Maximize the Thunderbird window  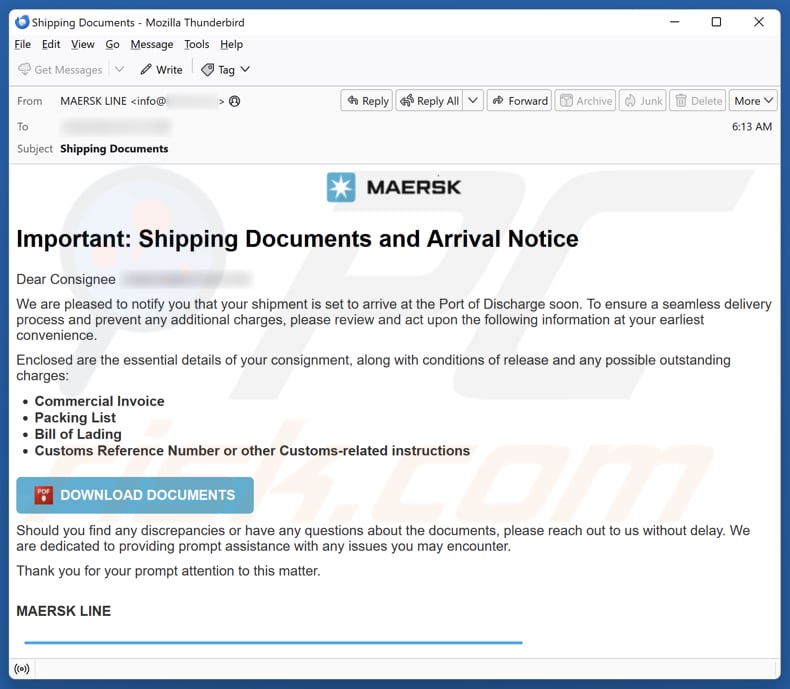[x=716, y=22]
